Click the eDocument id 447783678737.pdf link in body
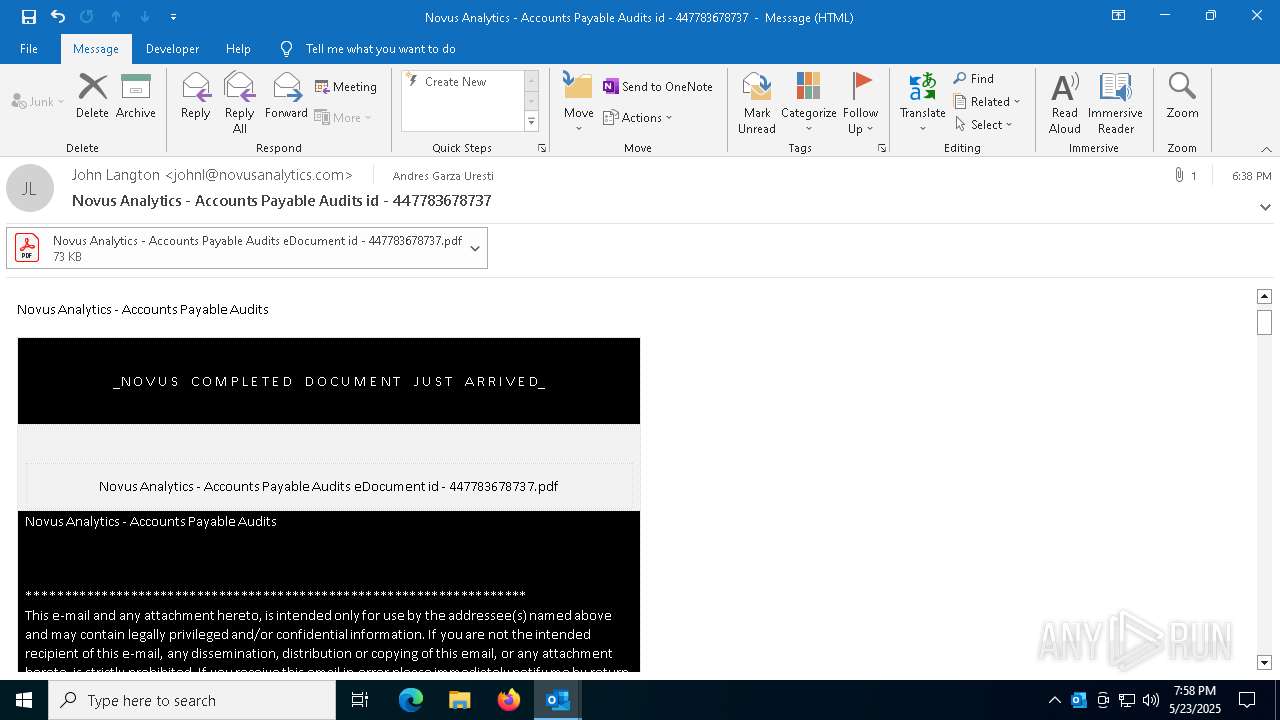Viewport: 1280px width, 720px height. pos(328,486)
